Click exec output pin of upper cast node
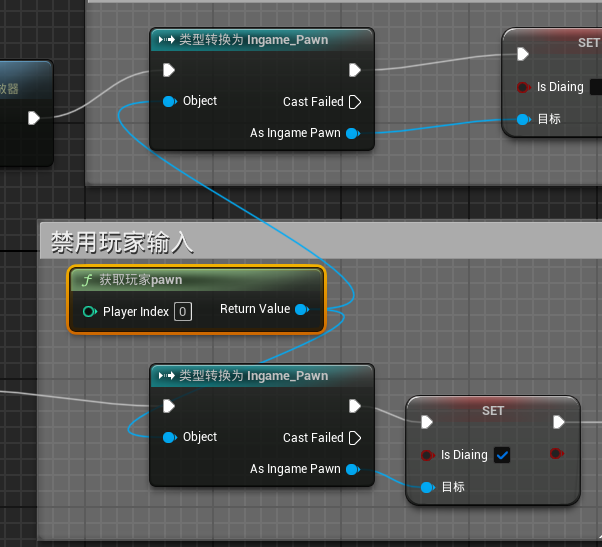This screenshot has height=547, width=602. point(355,70)
